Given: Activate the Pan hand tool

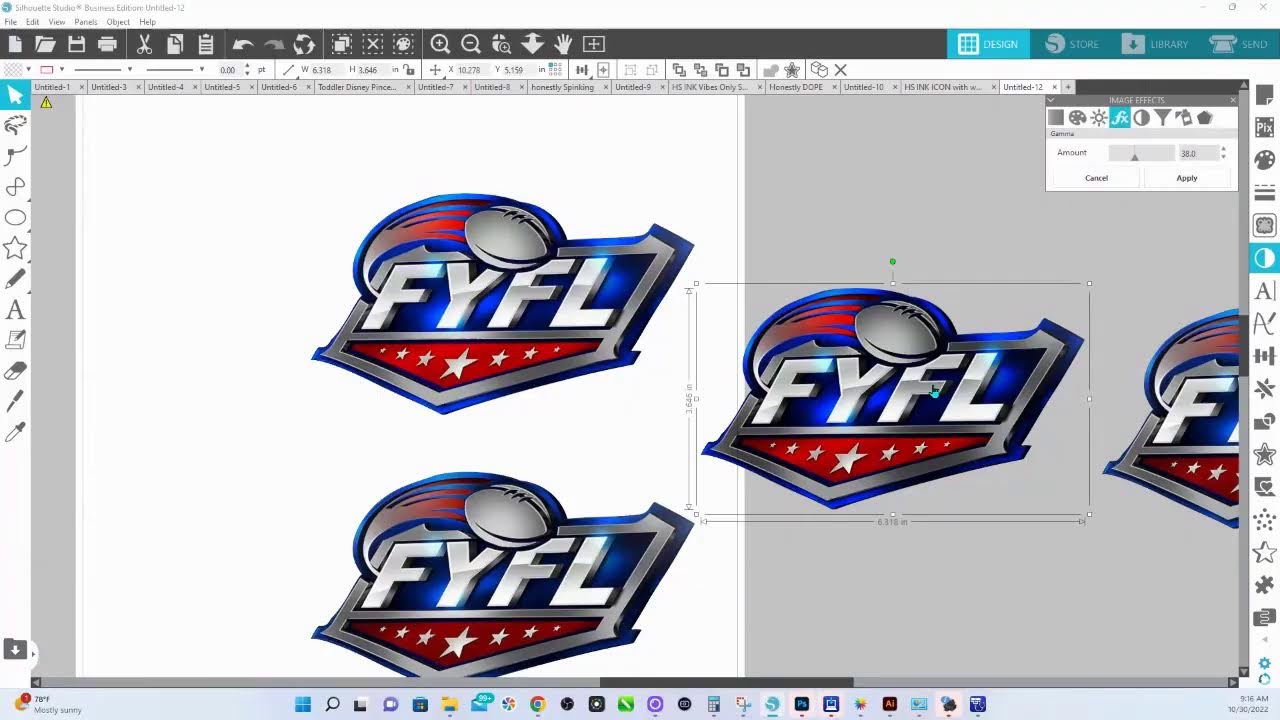Looking at the screenshot, I should click(x=563, y=44).
